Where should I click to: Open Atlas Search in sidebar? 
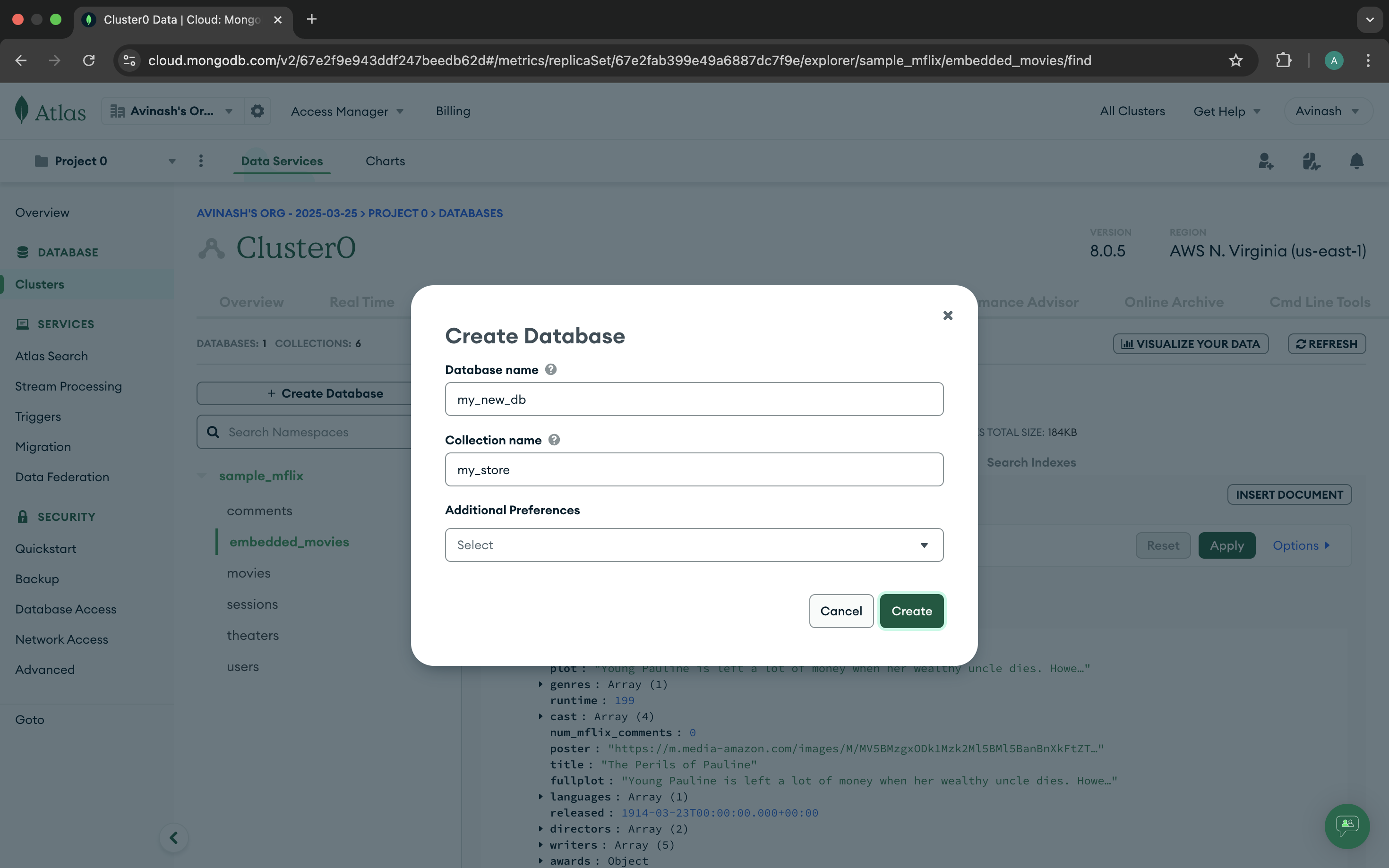coord(51,356)
